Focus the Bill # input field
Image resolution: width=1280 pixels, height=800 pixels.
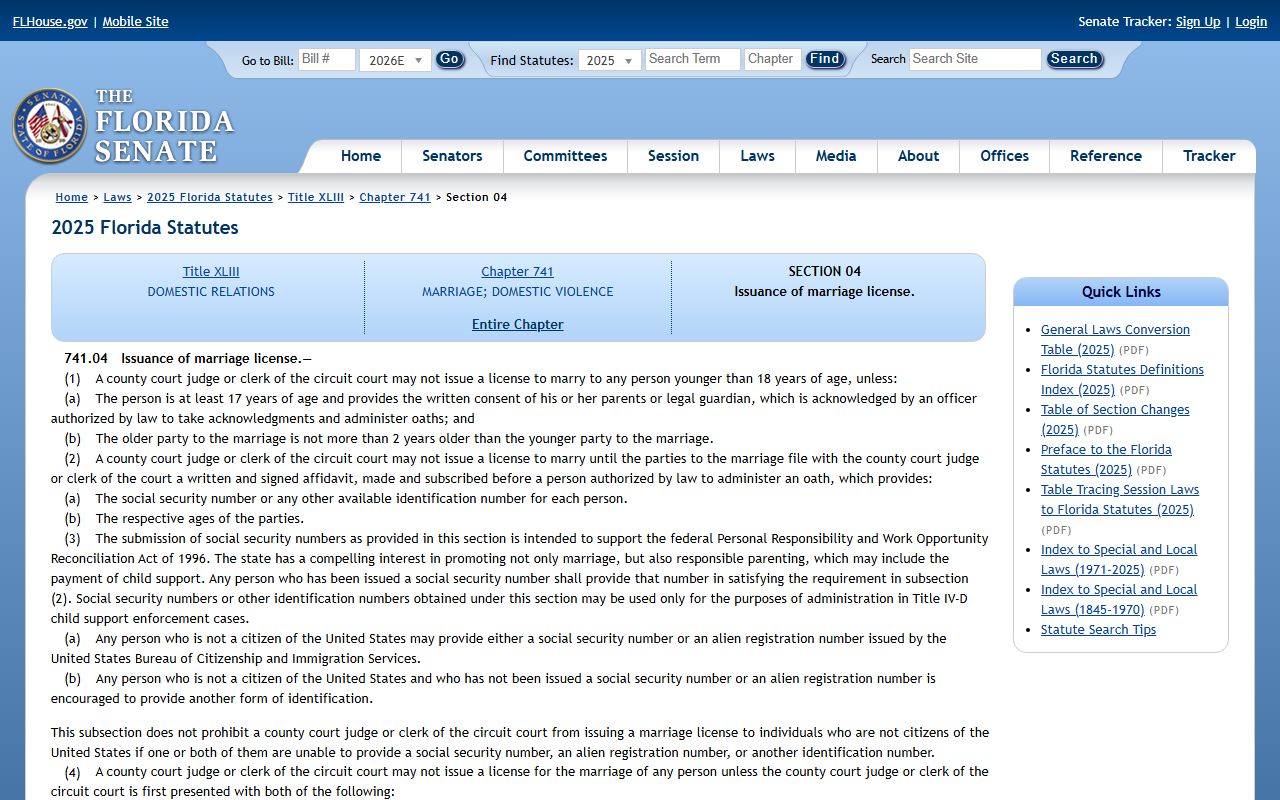pos(327,59)
